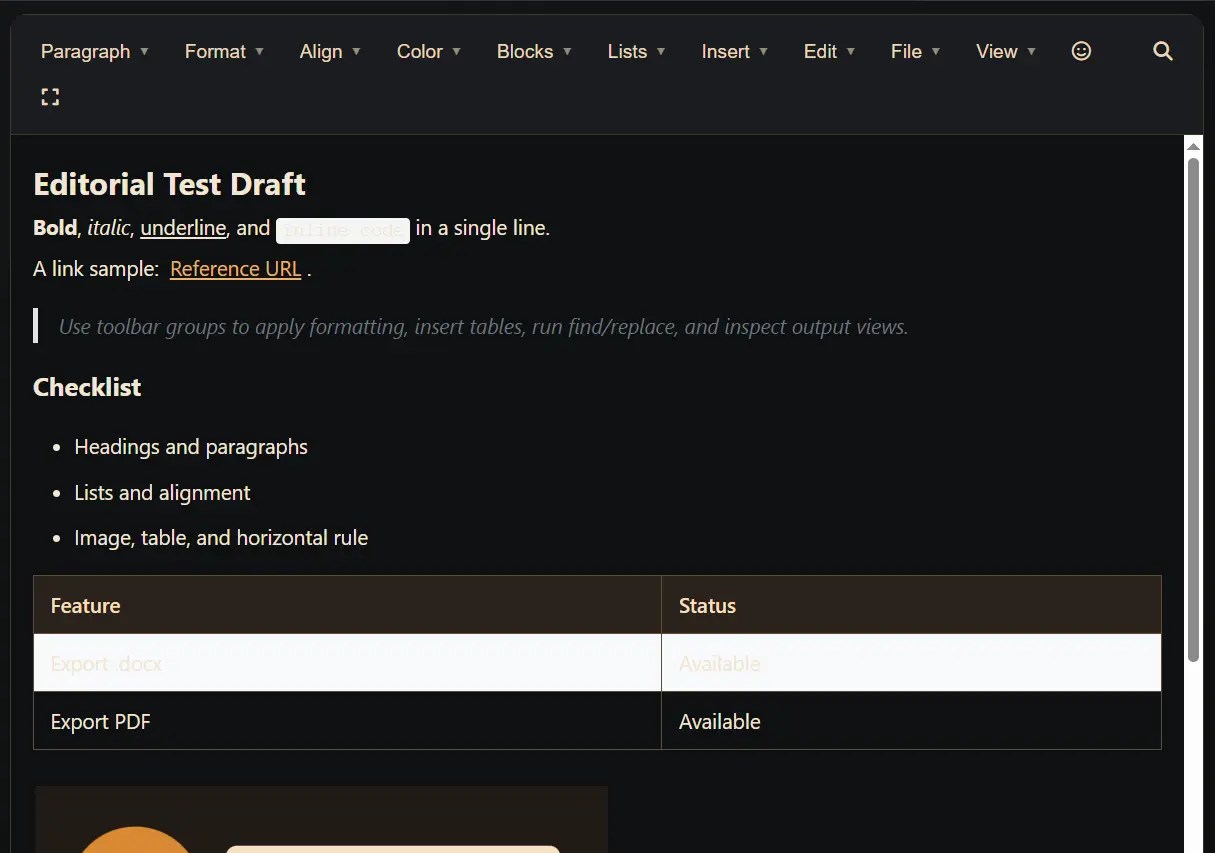Follow the Reference URL link
The width and height of the screenshot is (1215, 853).
coord(235,269)
